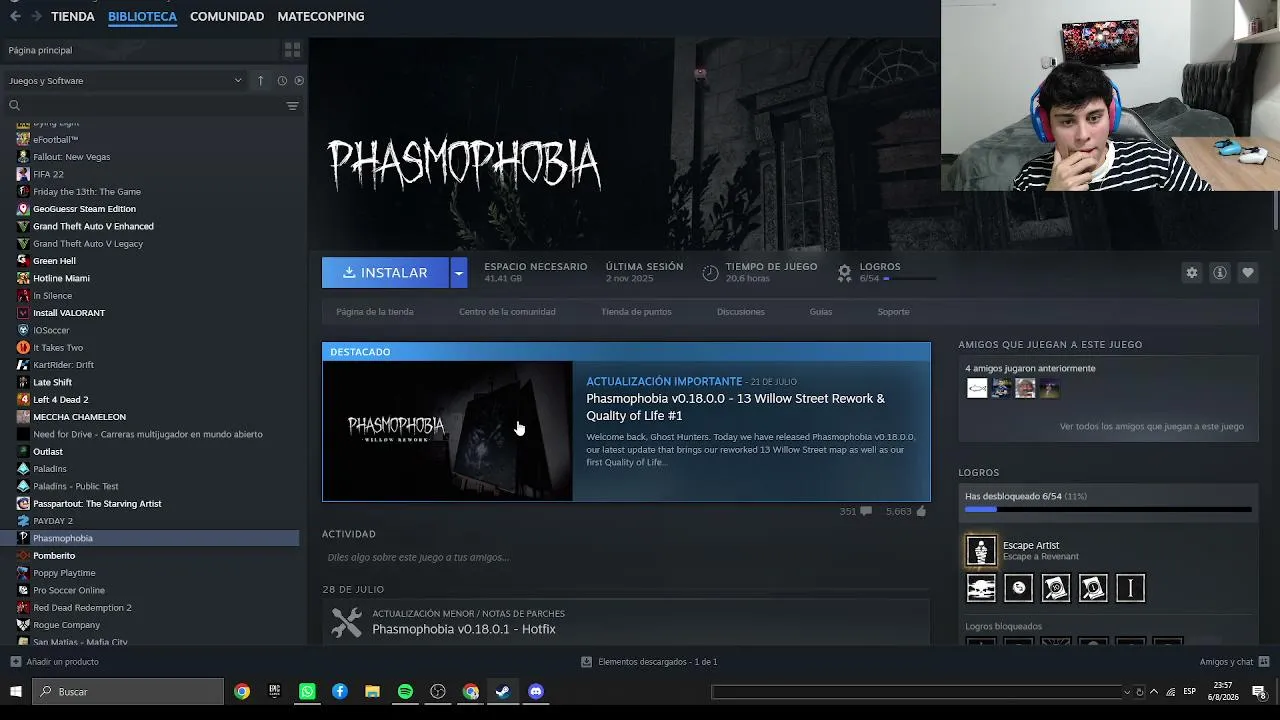Open the COMUNIDAD tab
Screen dimensions: 1280x720
click(227, 16)
